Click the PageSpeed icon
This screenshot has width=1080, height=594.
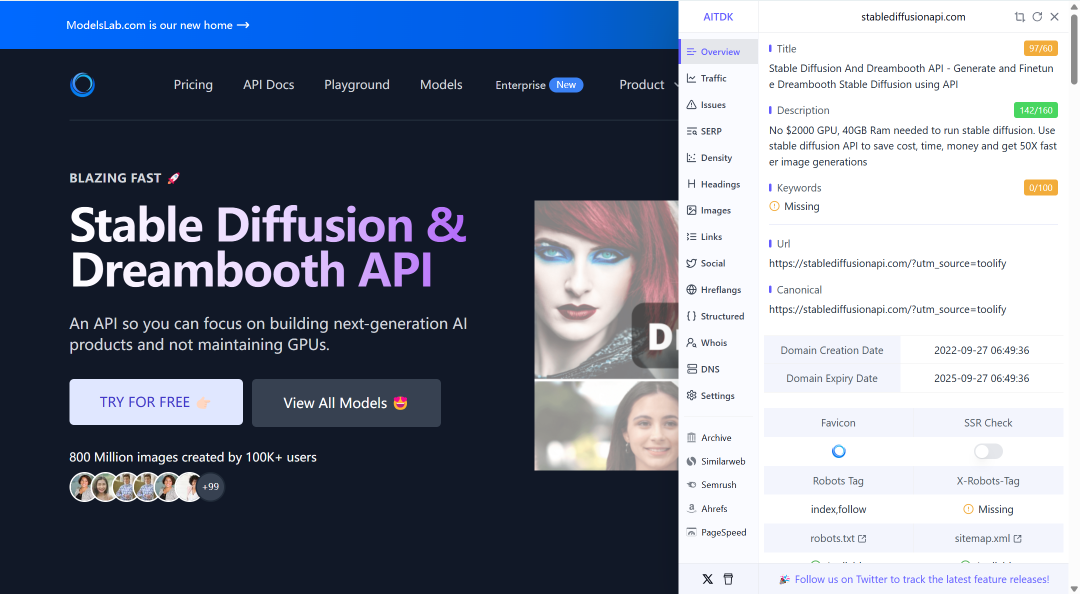(x=692, y=532)
